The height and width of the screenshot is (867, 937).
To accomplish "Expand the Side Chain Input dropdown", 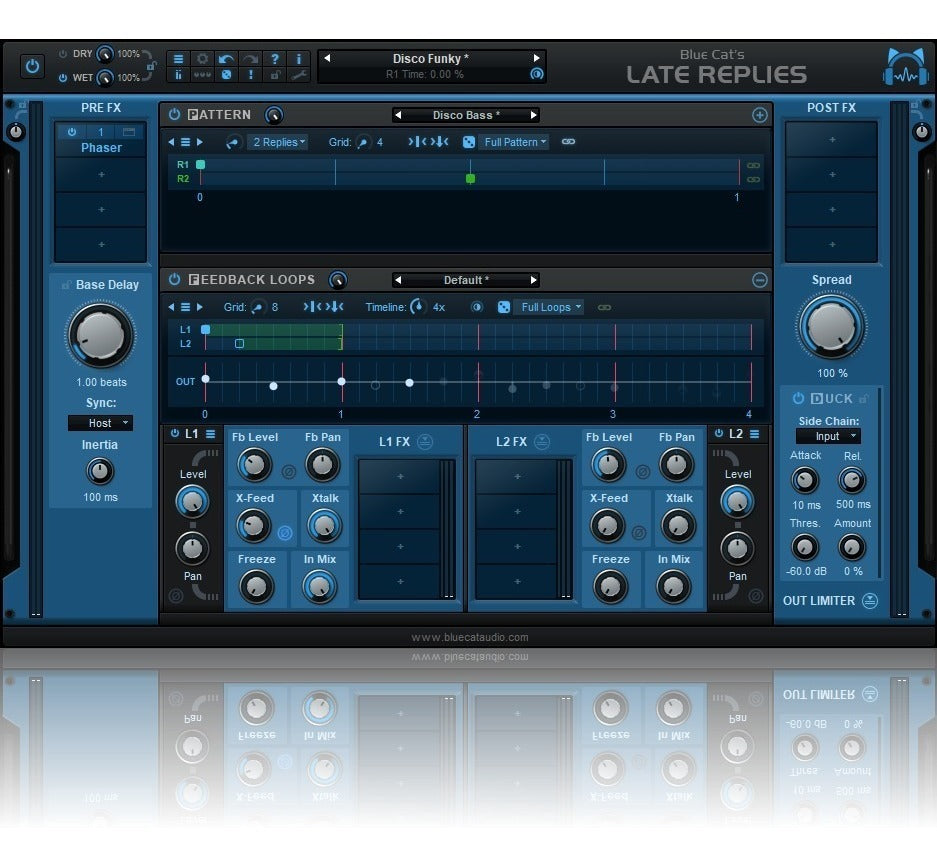I will [828, 436].
